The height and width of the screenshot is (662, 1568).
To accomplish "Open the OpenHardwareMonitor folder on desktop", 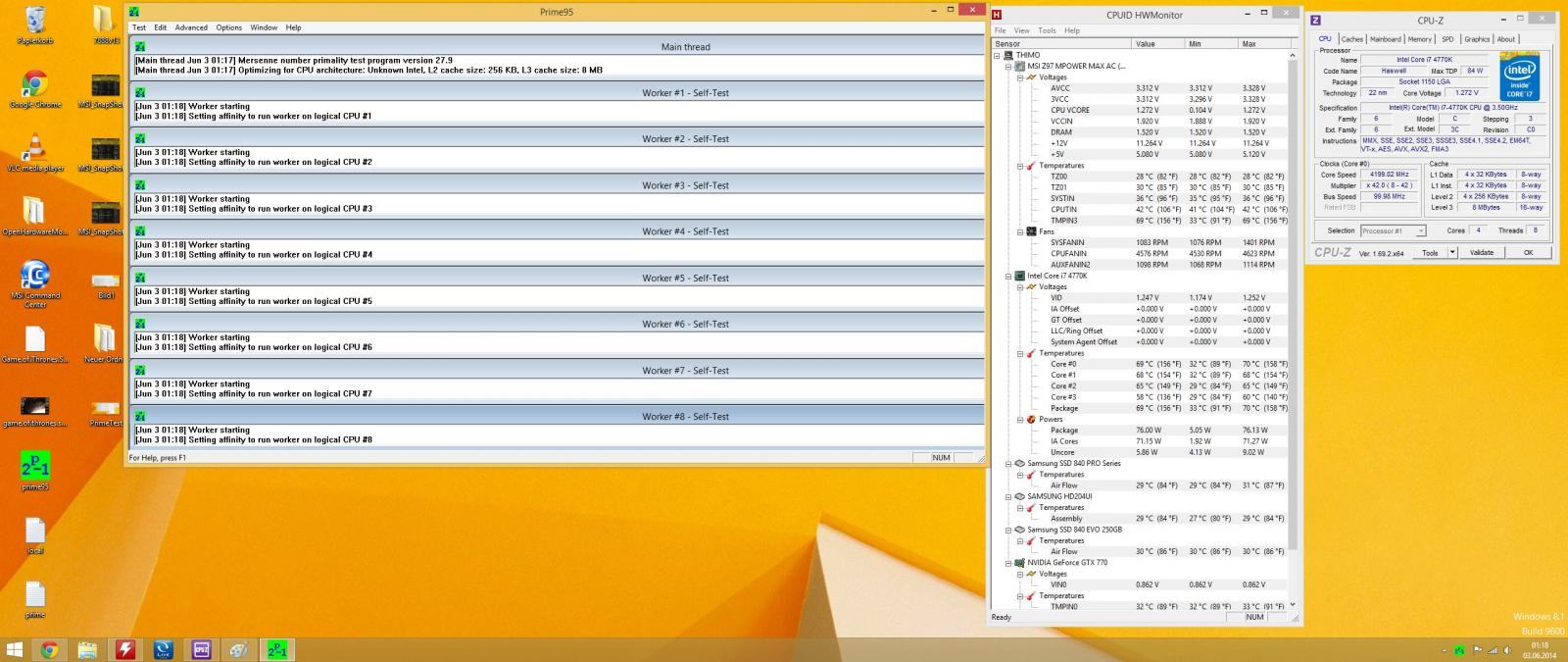I will click(x=35, y=216).
